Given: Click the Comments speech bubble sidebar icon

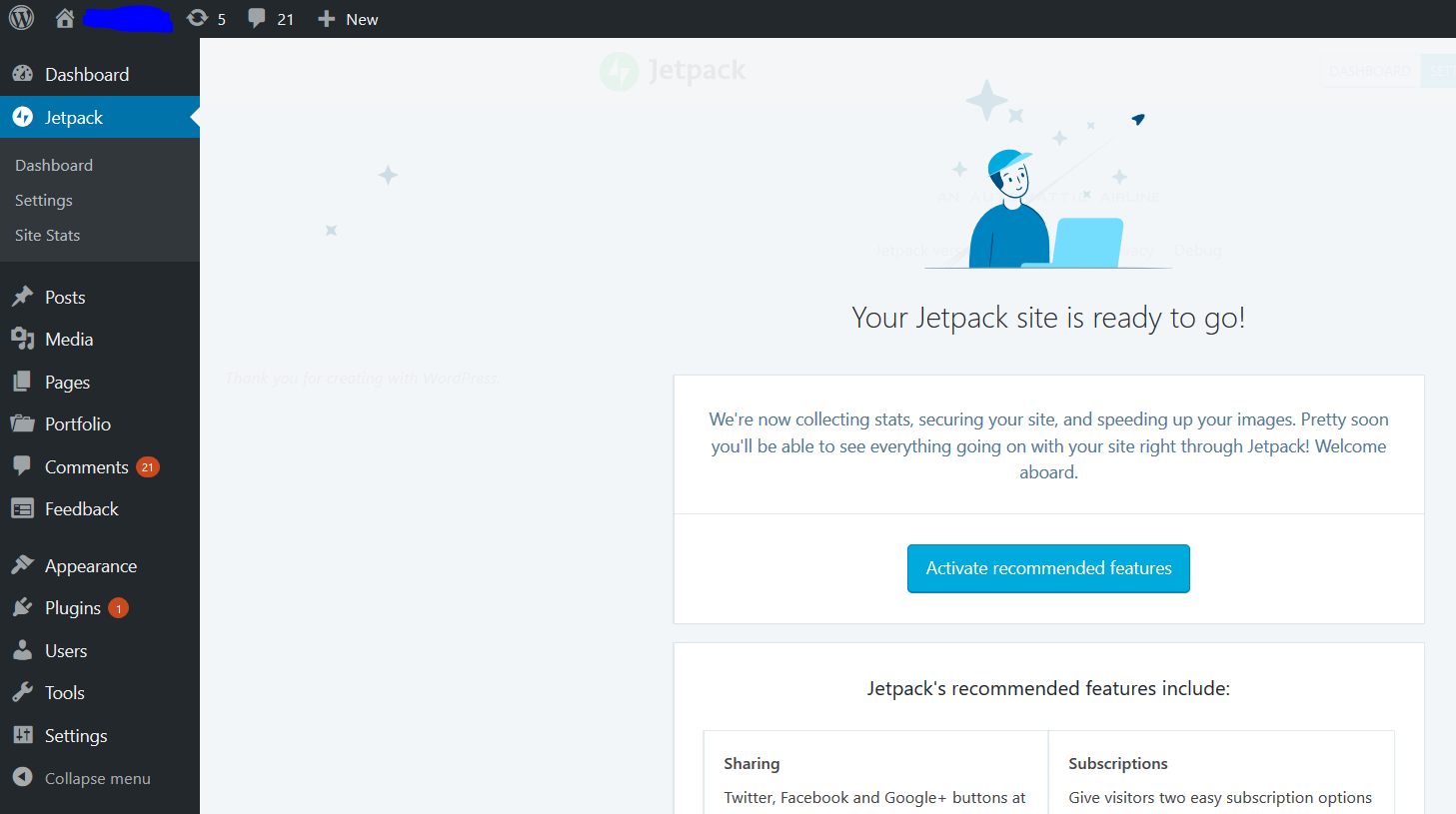Looking at the screenshot, I should point(22,466).
